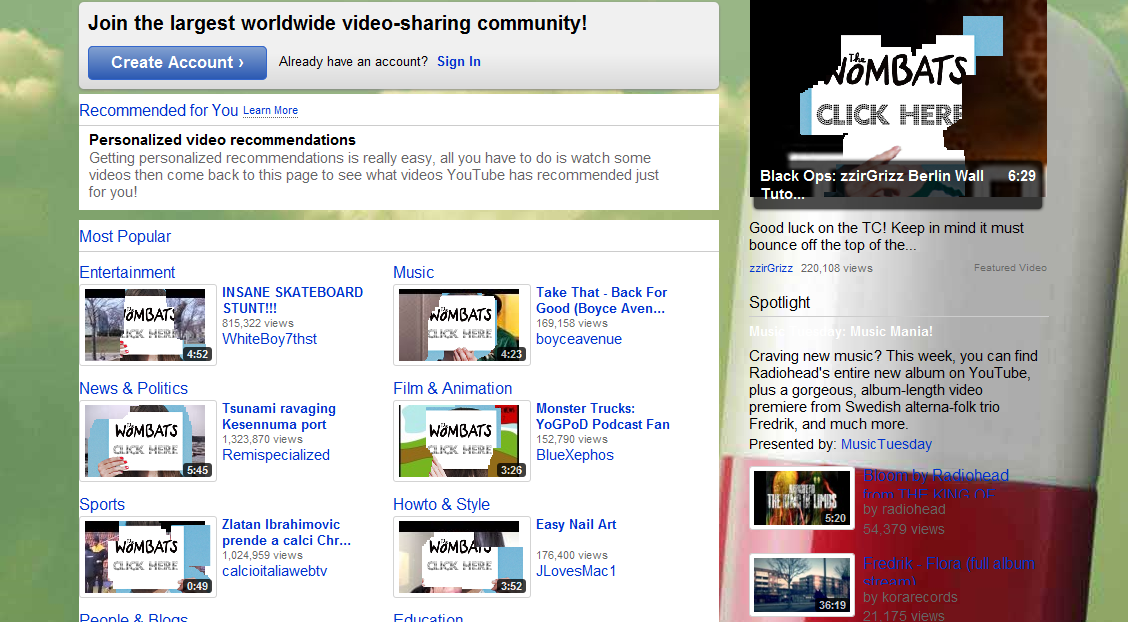Click the Personalized video recommendations heading
Viewport: 1128px width, 622px height.
pos(222,140)
